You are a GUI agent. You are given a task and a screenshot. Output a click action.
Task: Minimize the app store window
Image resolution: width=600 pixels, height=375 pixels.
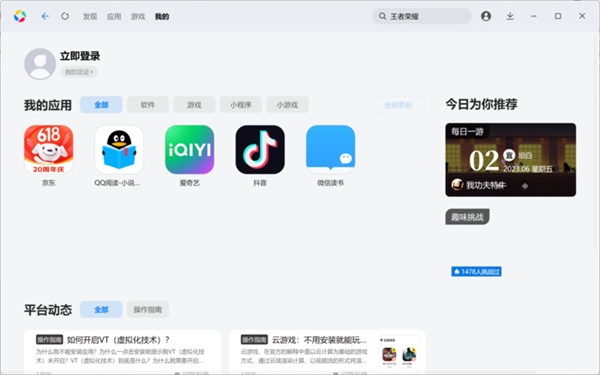534,16
